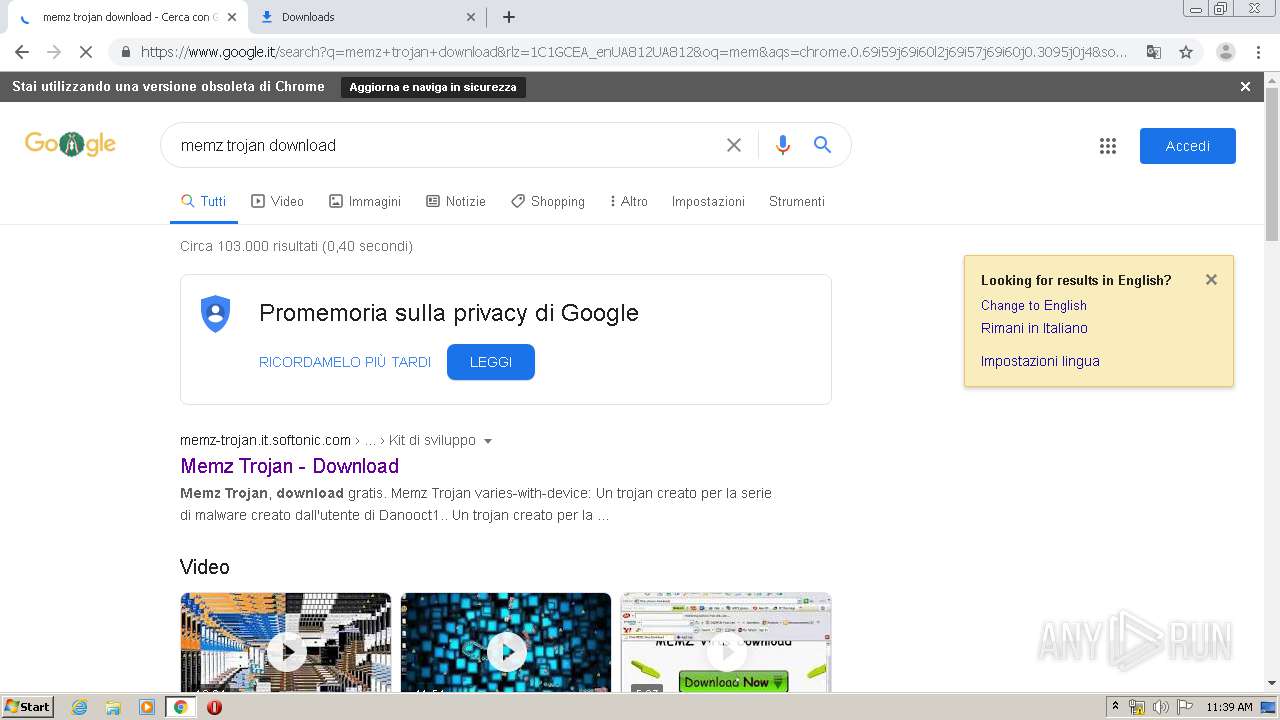Click the site lock icon

(125, 52)
